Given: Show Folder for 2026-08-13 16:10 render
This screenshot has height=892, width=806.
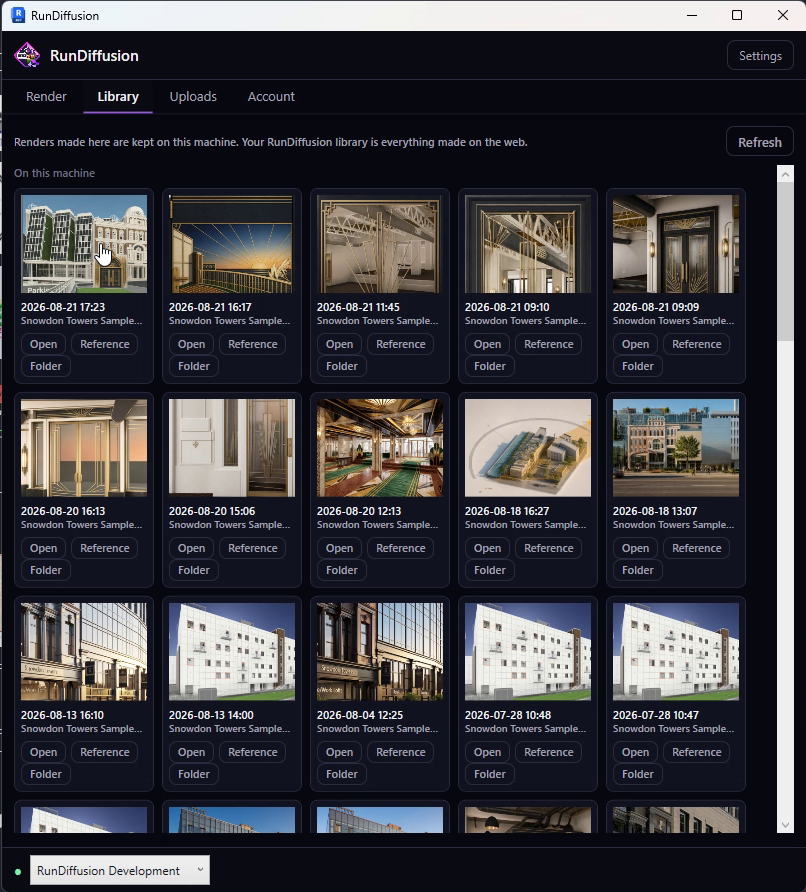Looking at the screenshot, I should (x=46, y=774).
